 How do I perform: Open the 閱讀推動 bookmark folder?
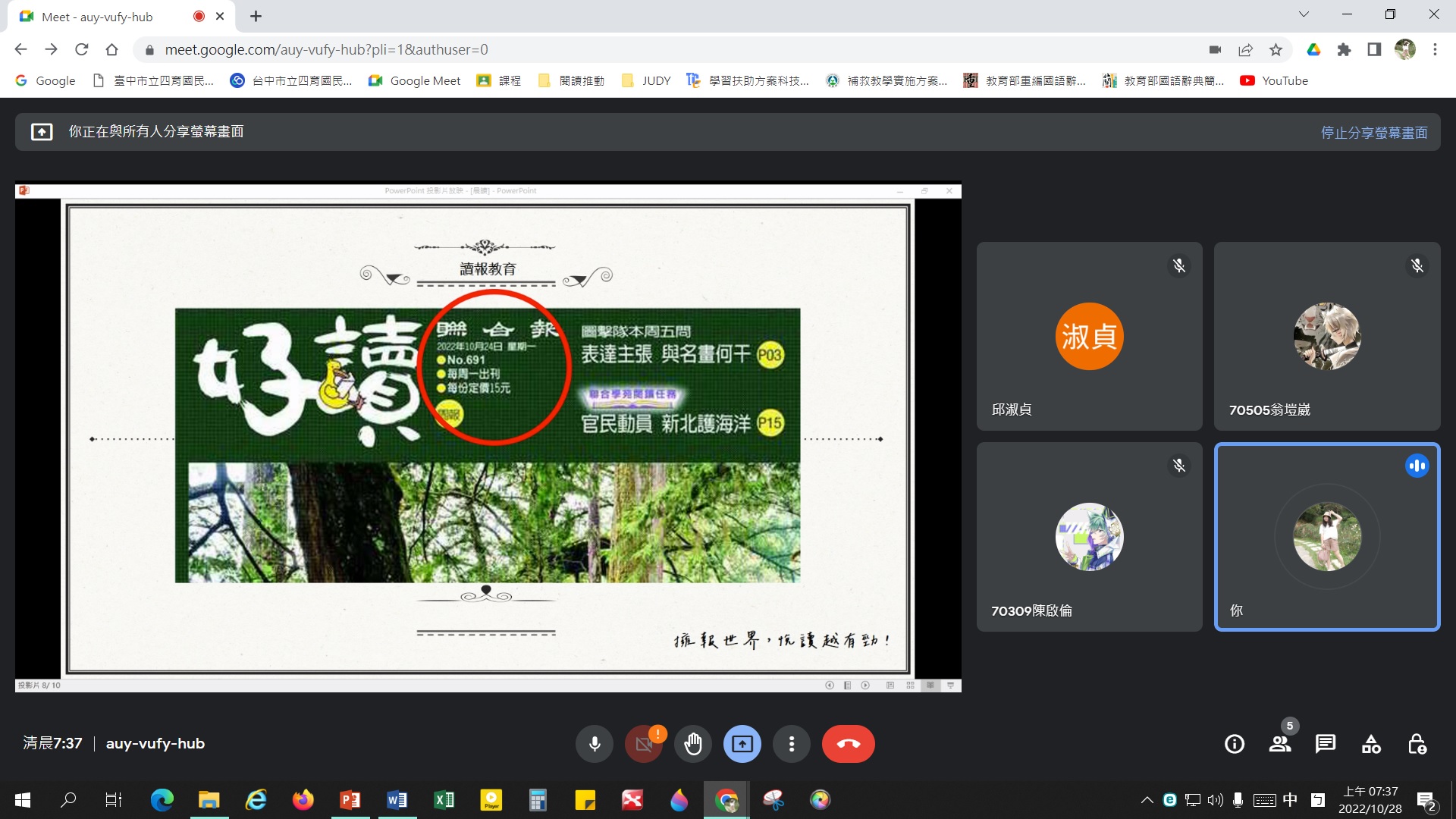point(571,80)
